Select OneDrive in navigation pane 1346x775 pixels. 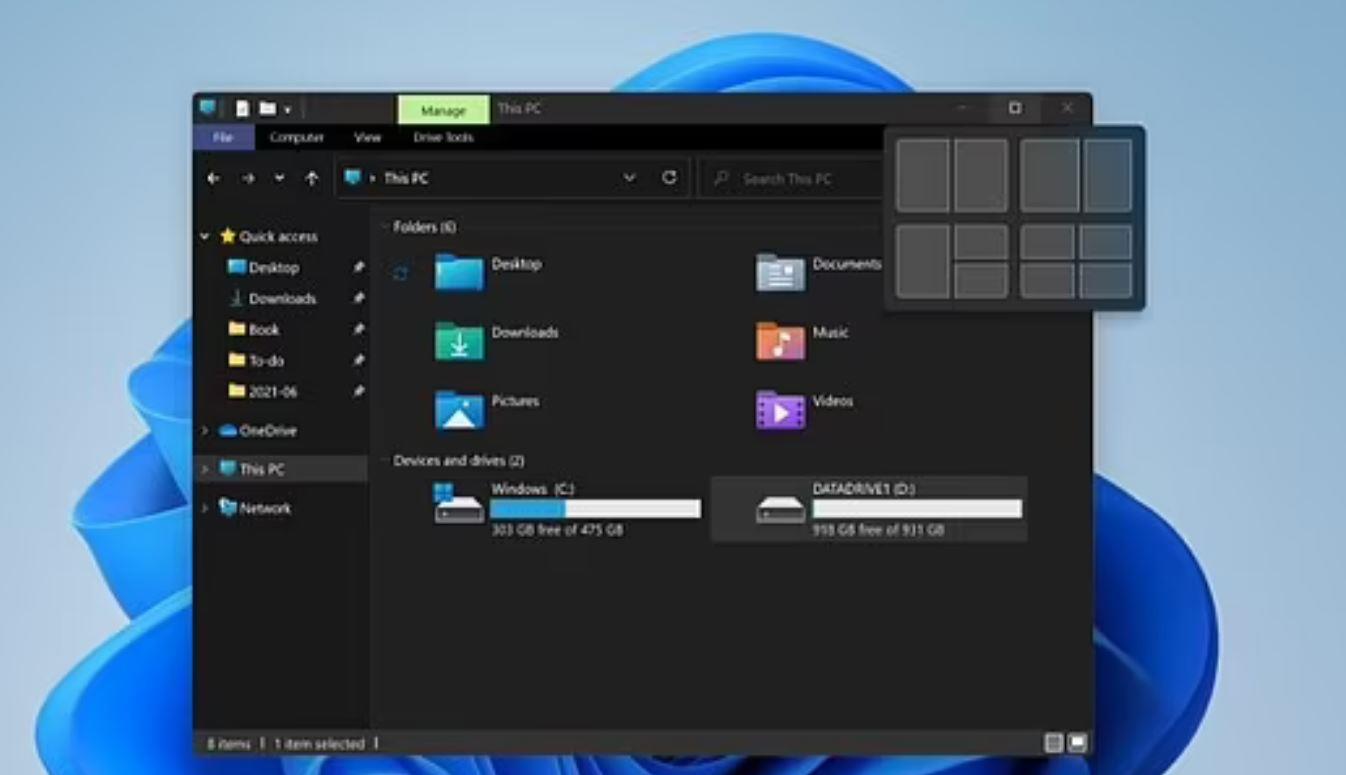258,430
